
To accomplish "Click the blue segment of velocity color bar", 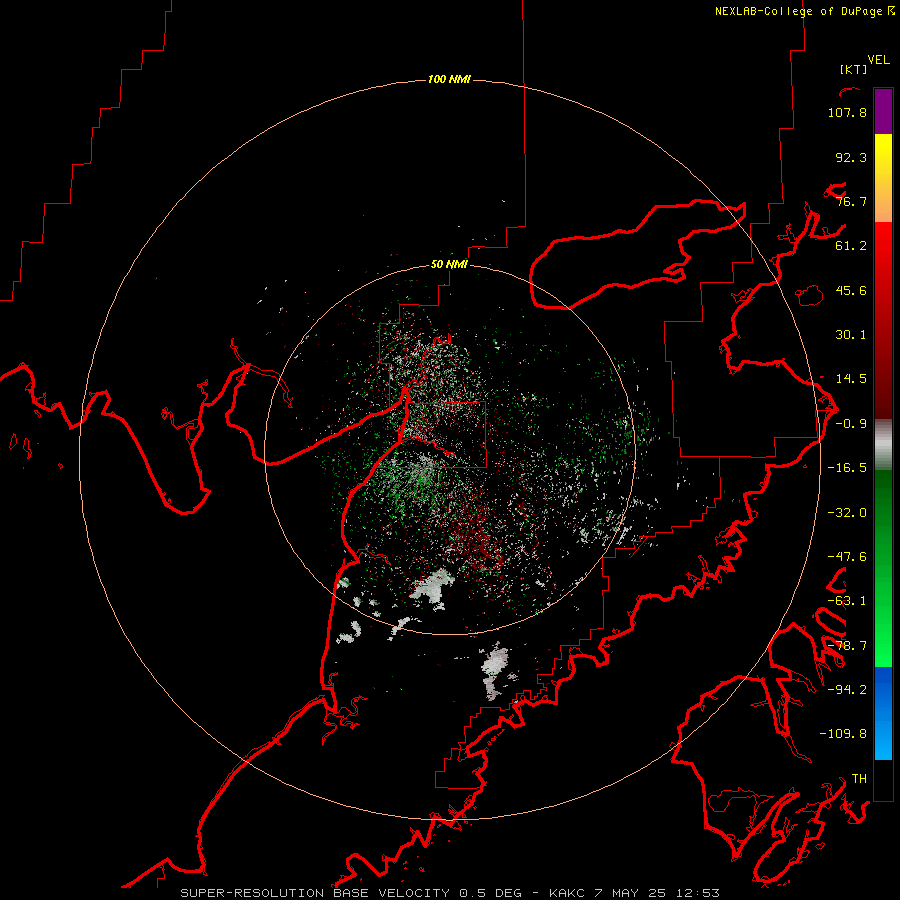I will pyautogui.click(x=883, y=713).
